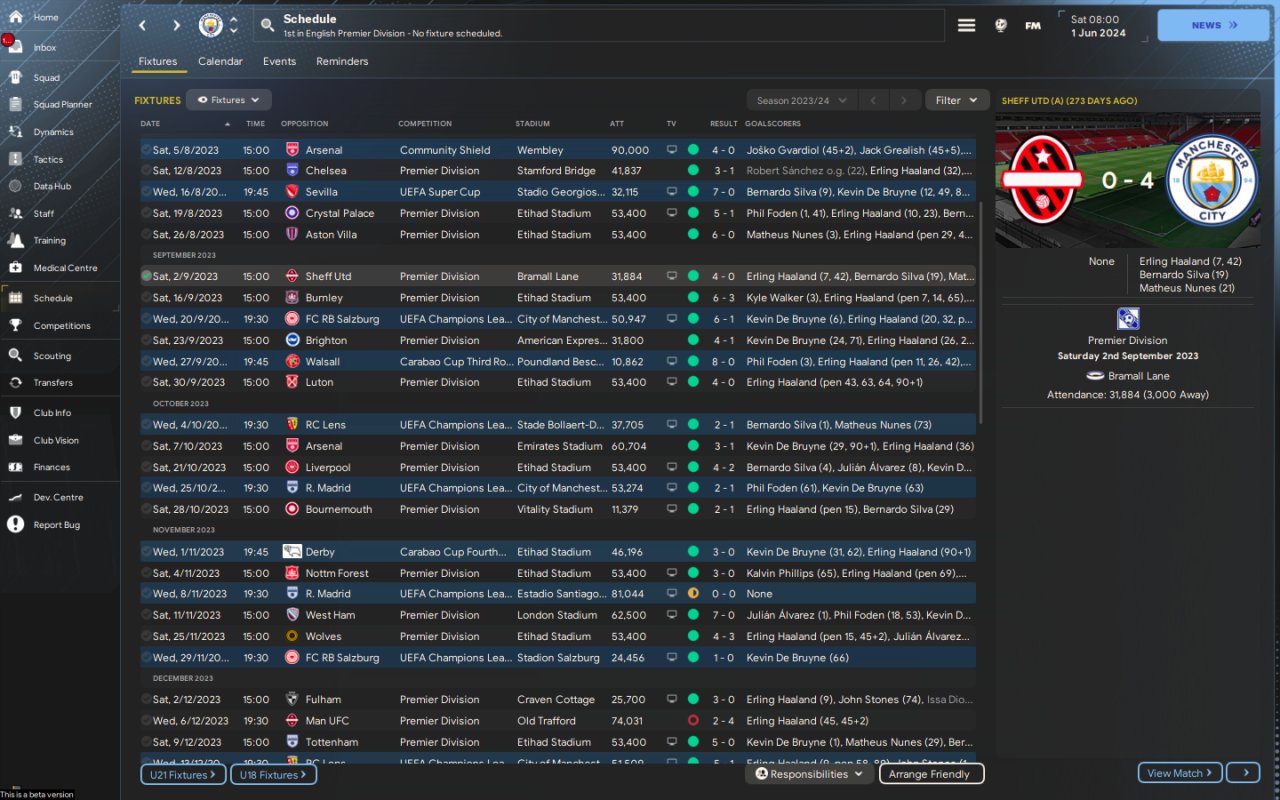Switch to the Reminders tab
The image size is (1280, 800).
pos(342,61)
